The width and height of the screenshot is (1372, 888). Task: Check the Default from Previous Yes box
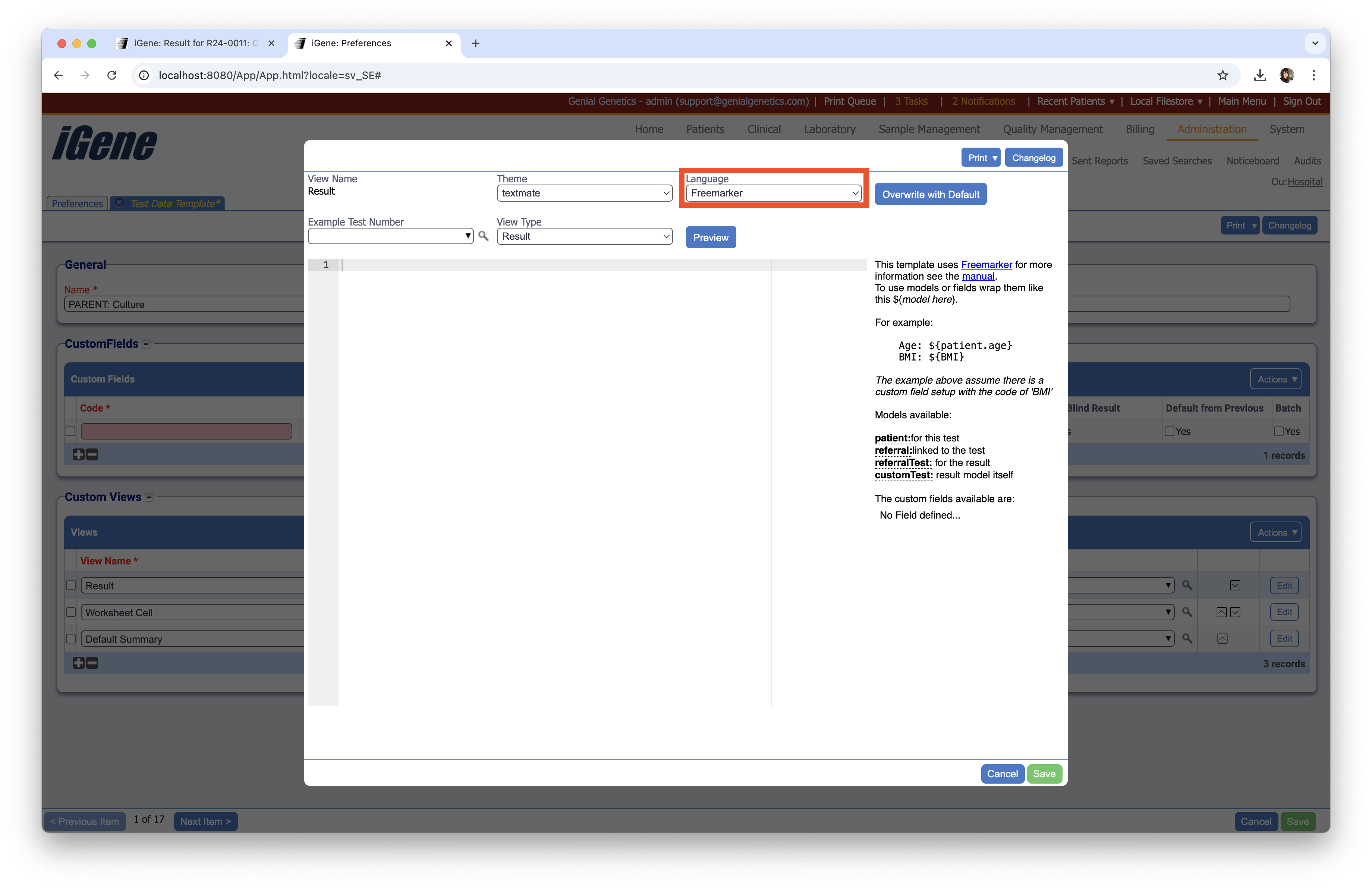pyautogui.click(x=1169, y=431)
